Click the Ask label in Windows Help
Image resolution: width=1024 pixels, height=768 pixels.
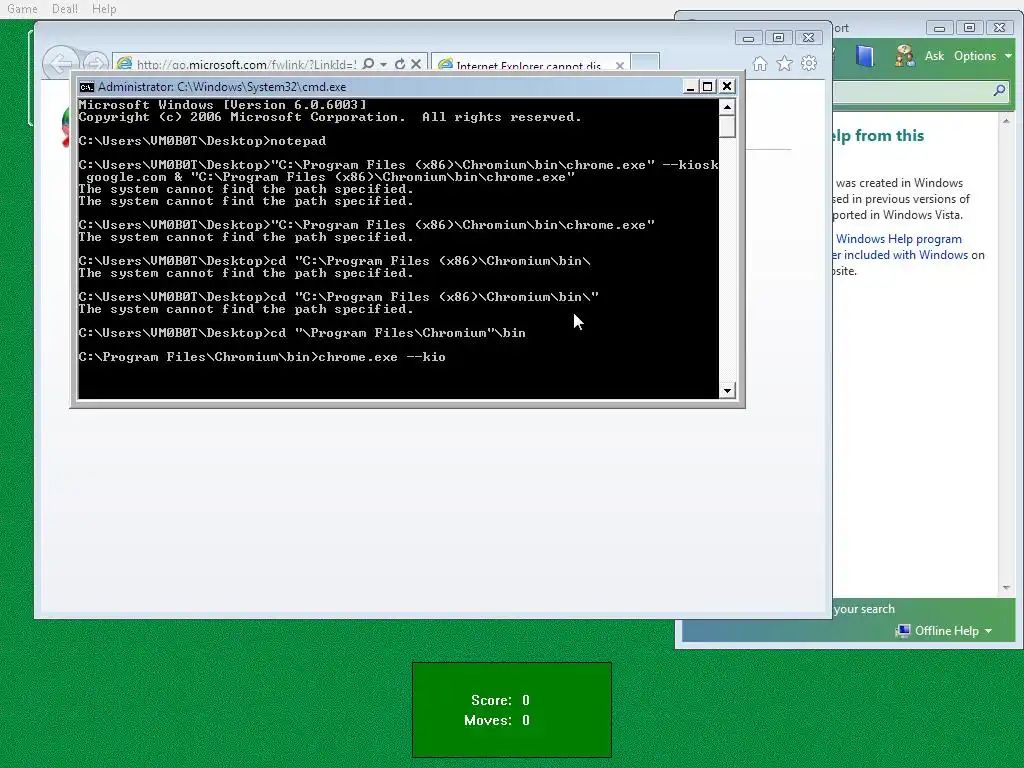[x=935, y=56]
